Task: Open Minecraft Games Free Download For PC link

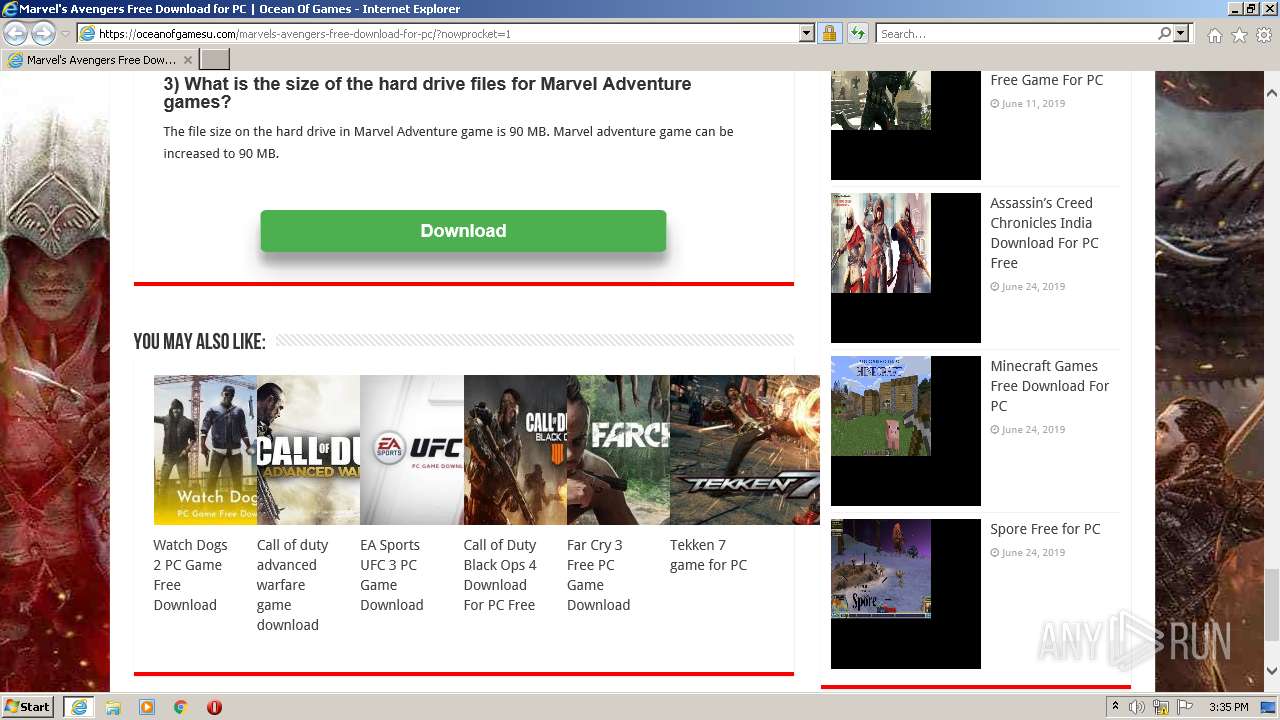Action: [1049, 386]
